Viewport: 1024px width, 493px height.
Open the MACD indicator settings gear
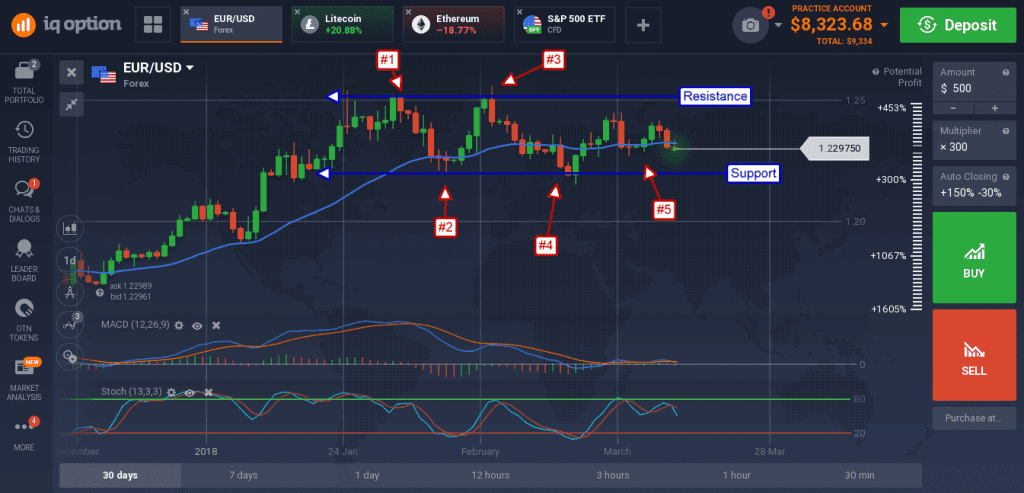[179, 325]
